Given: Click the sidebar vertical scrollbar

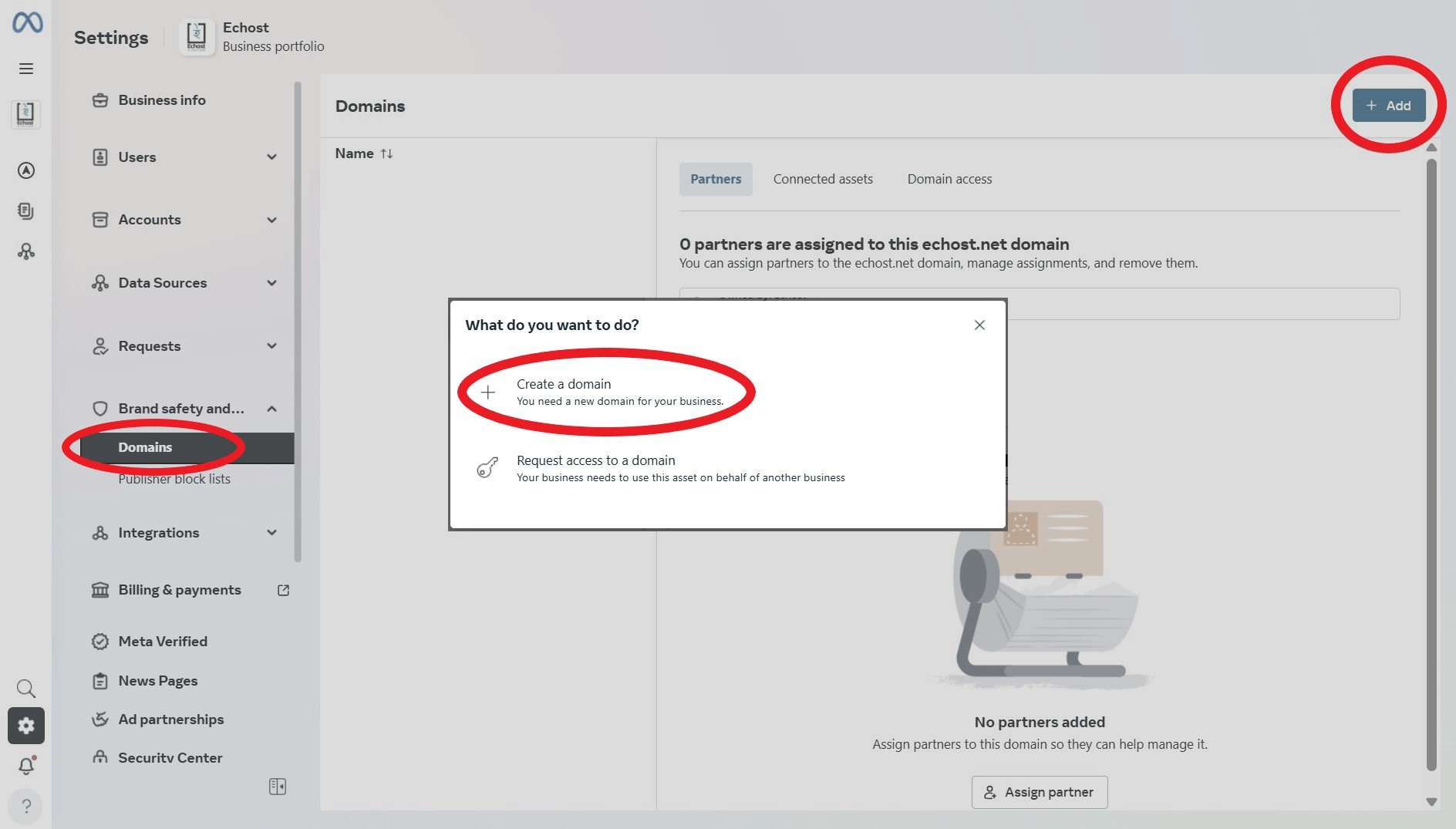Looking at the screenshot, I should click(298, 322).
